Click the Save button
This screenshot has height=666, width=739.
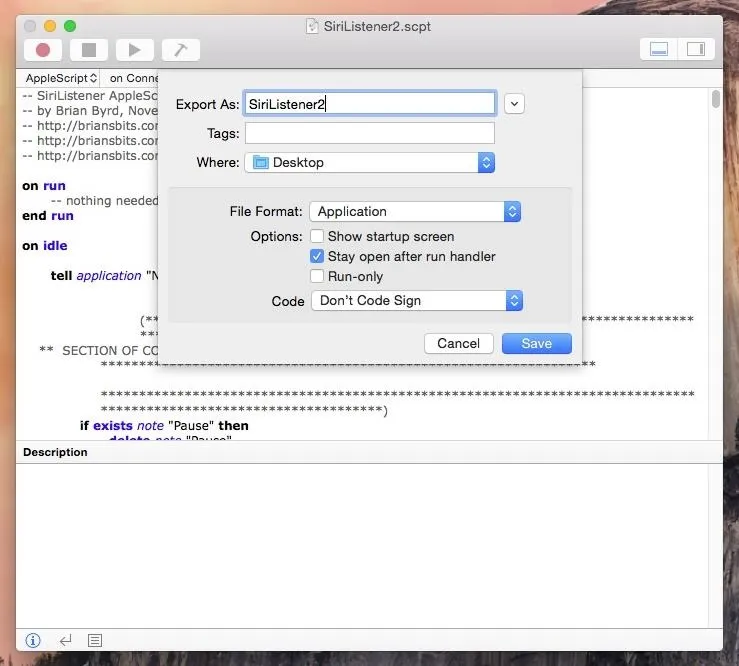[x=536, y=343]
